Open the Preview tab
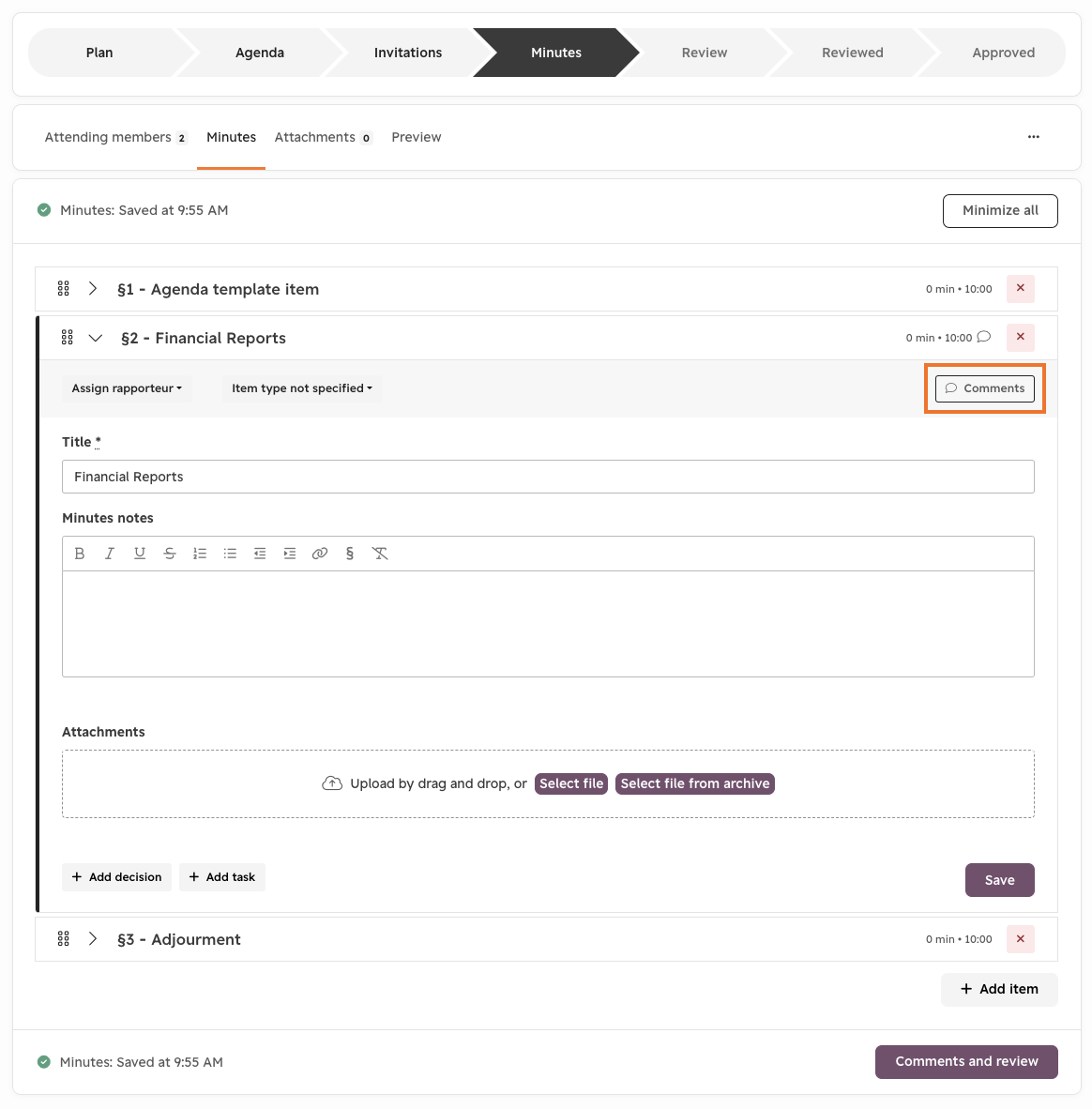The width and height of the screenshot is (1092, 1109). [416, 137]
